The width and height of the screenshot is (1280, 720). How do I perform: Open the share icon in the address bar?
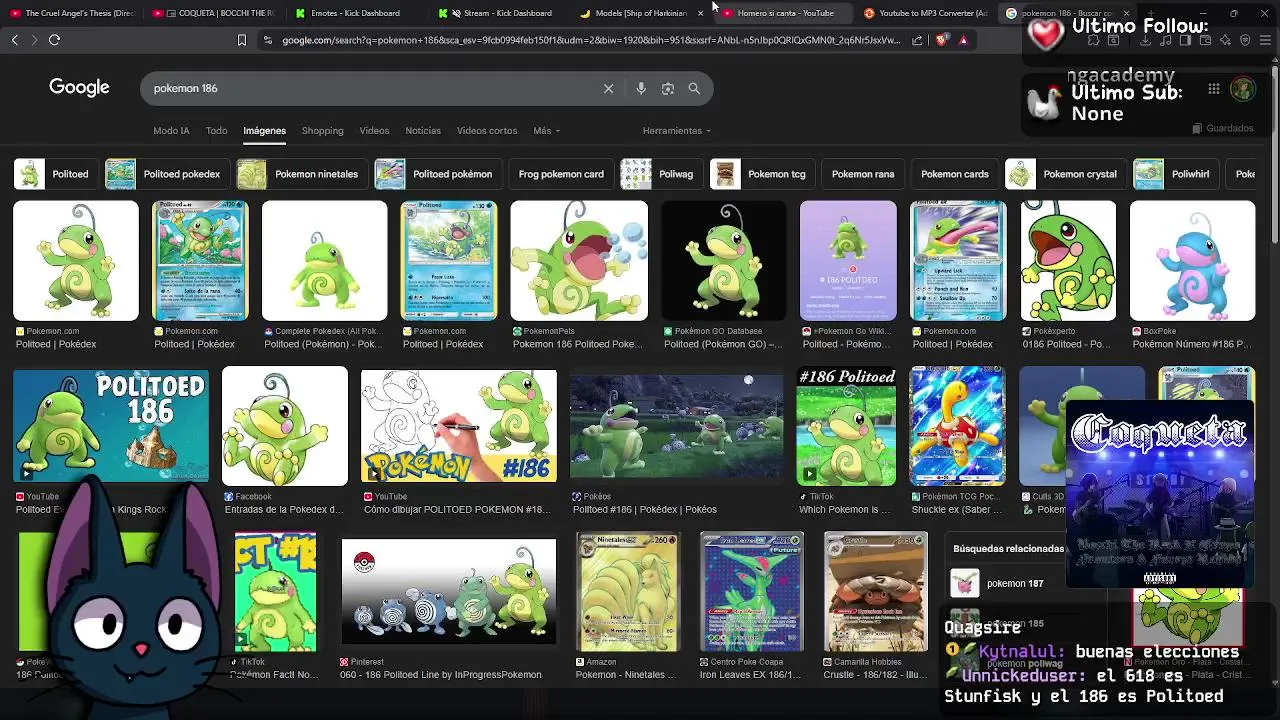click(917, 40)
